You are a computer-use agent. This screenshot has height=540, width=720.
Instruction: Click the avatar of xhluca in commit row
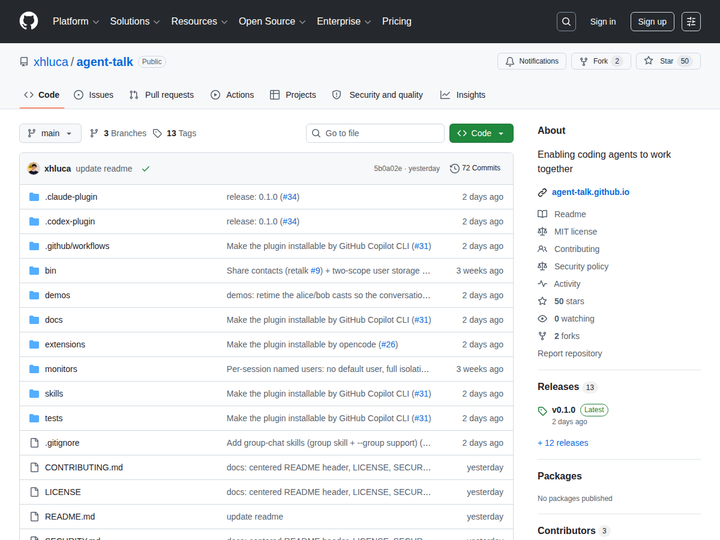click(x=34, y=169)
